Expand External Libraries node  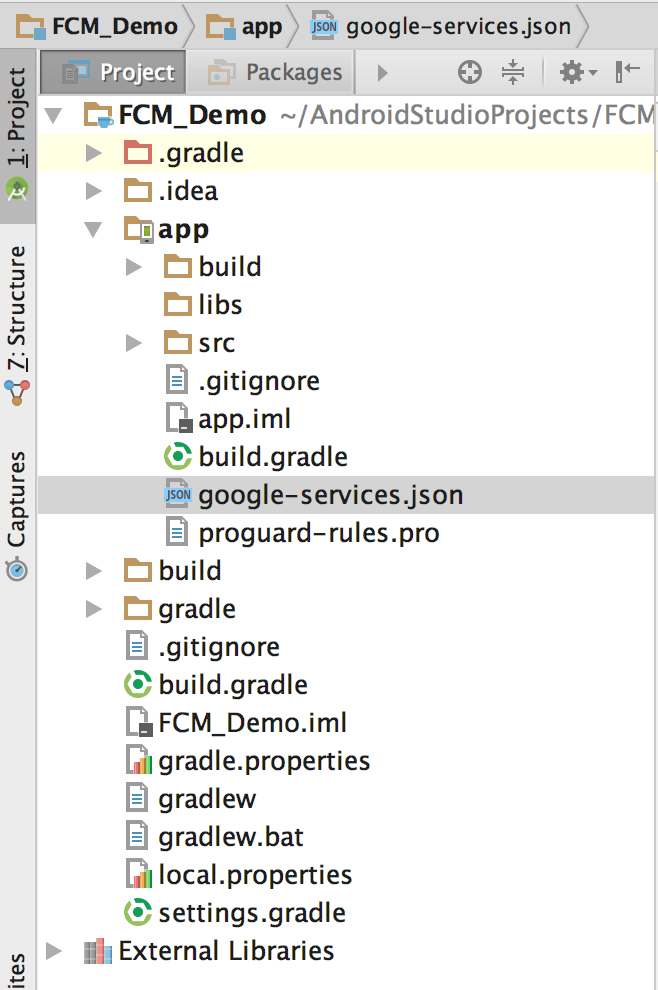[54, 951]
